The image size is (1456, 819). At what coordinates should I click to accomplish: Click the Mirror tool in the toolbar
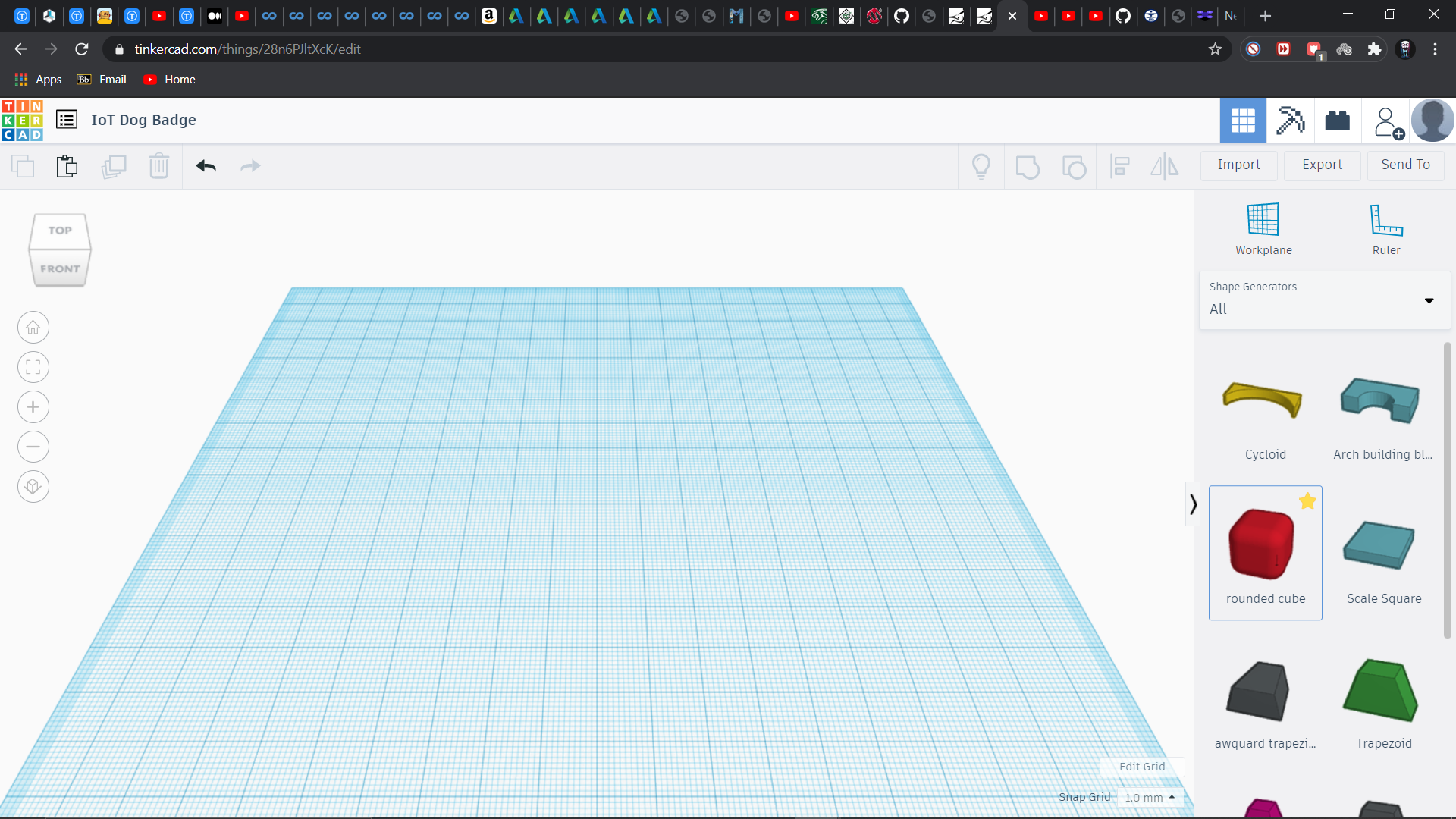[1164, 166]
